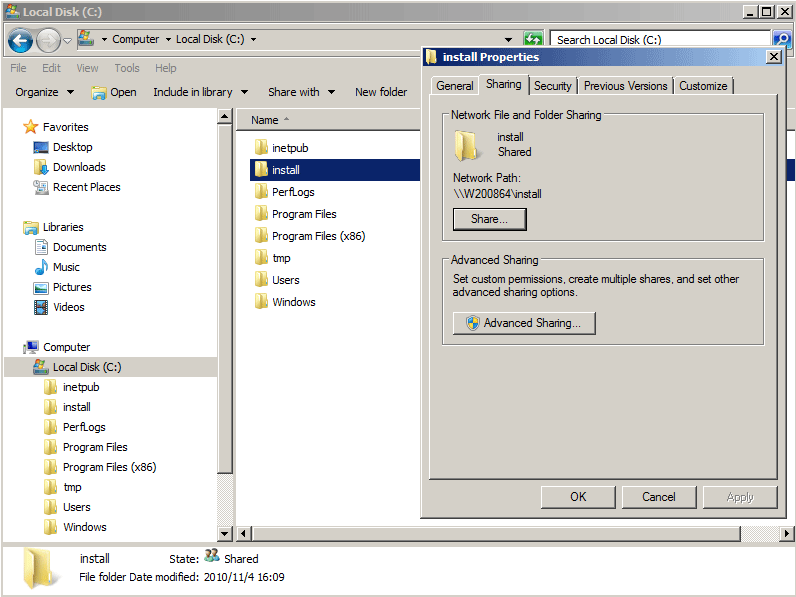Select Program Files (x86) in file list
This screenshot has height=597, width=796.
(x=310, y=236)
